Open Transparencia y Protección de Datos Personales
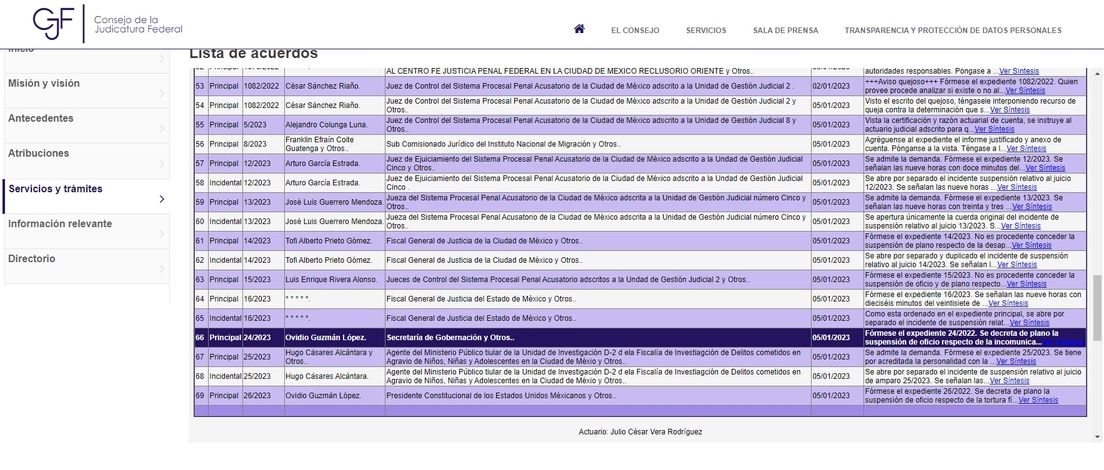The width and height of the screenshot is (1104, 470). (x=952, y=30)
